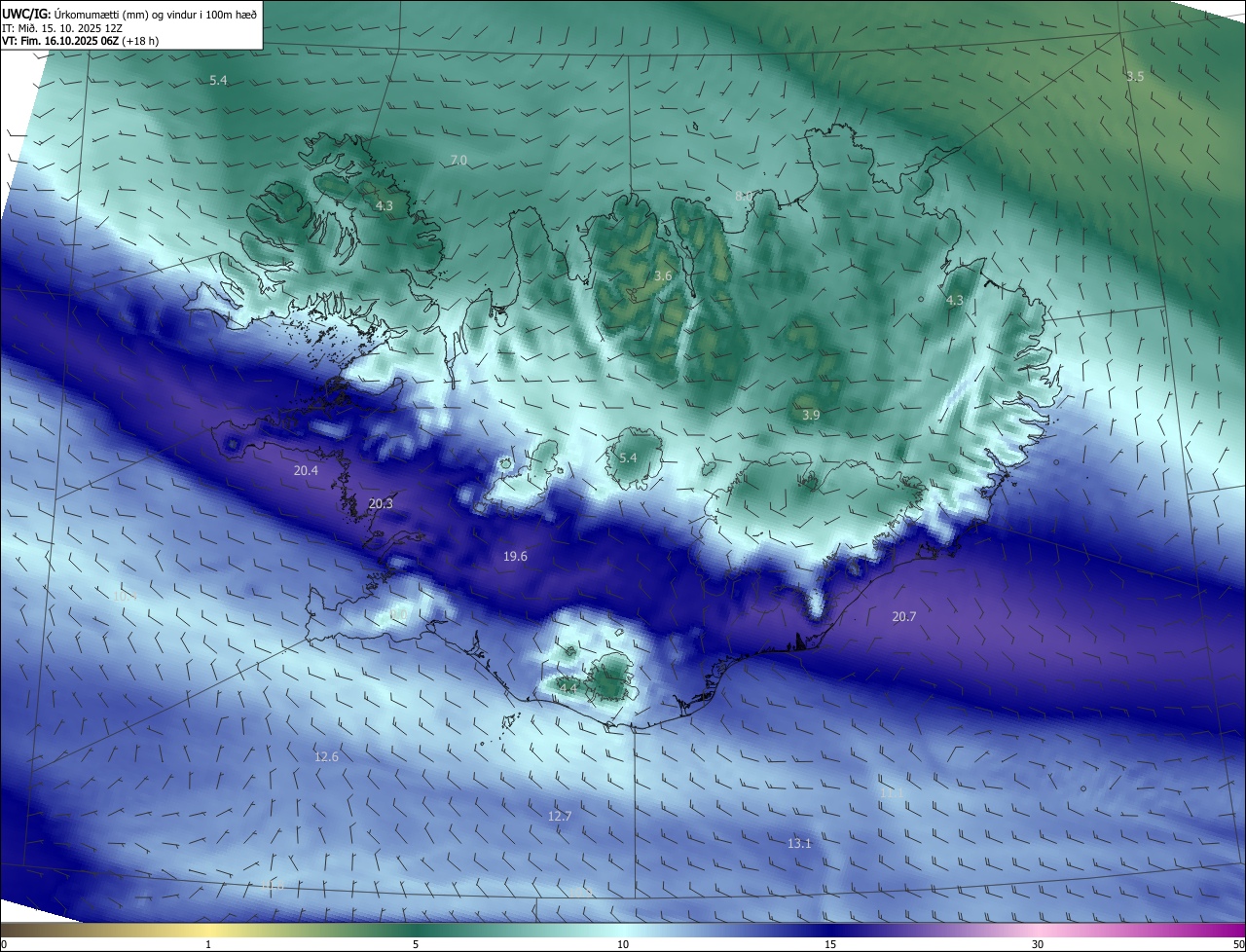Click the '30' tick on the colour scale

click(x=1038, y=944)
